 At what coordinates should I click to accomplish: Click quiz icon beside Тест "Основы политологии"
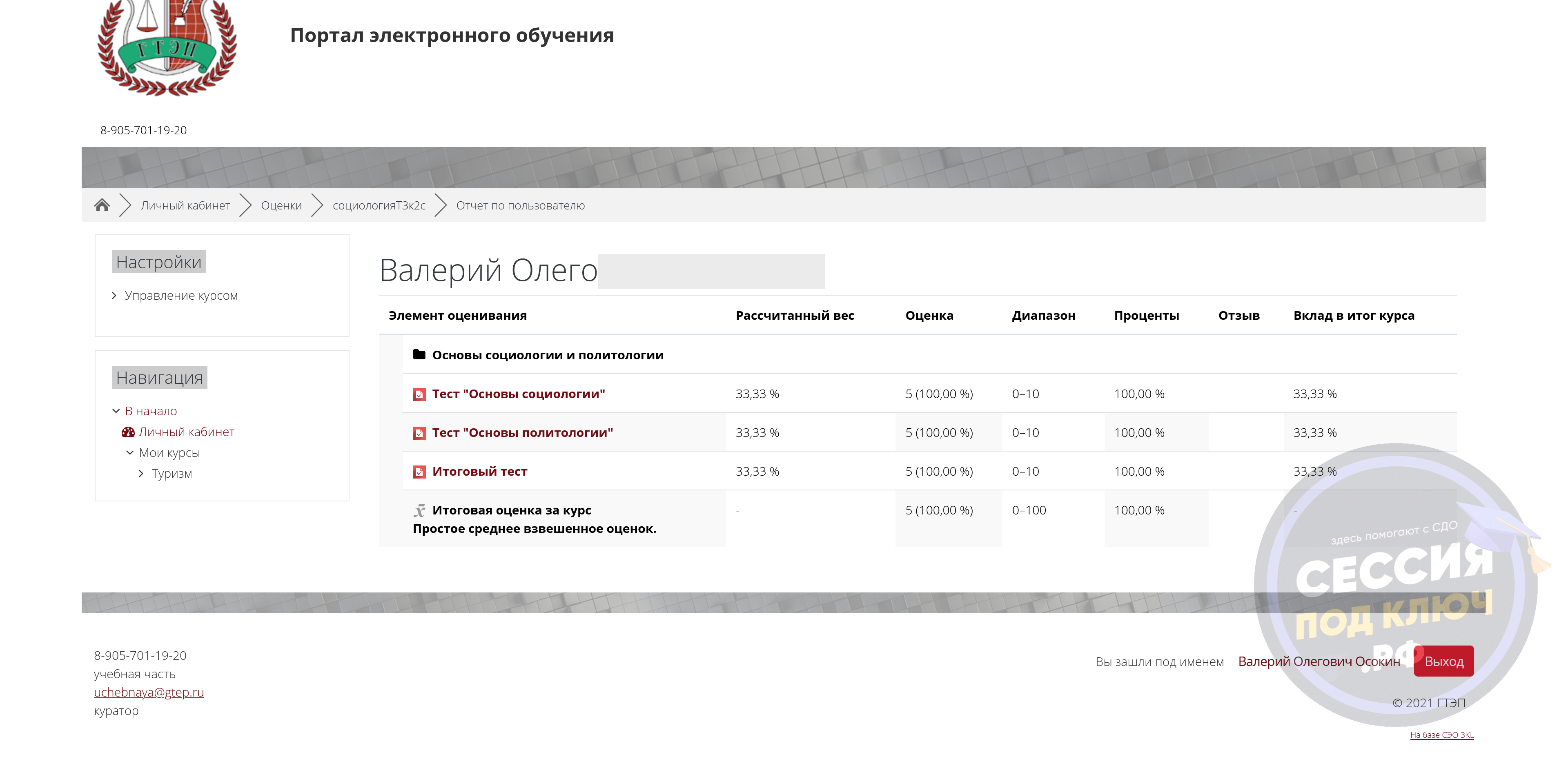[x=419, y=433]
